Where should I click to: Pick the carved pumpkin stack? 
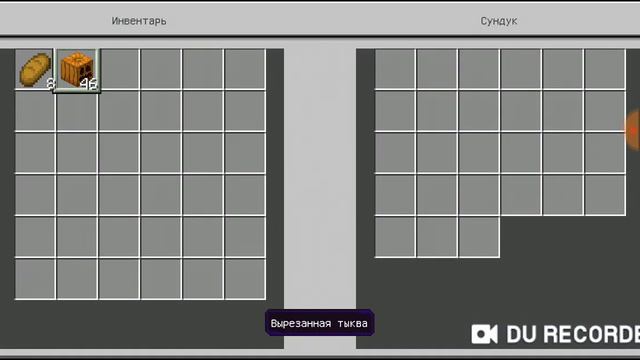(x=77, y=70)
